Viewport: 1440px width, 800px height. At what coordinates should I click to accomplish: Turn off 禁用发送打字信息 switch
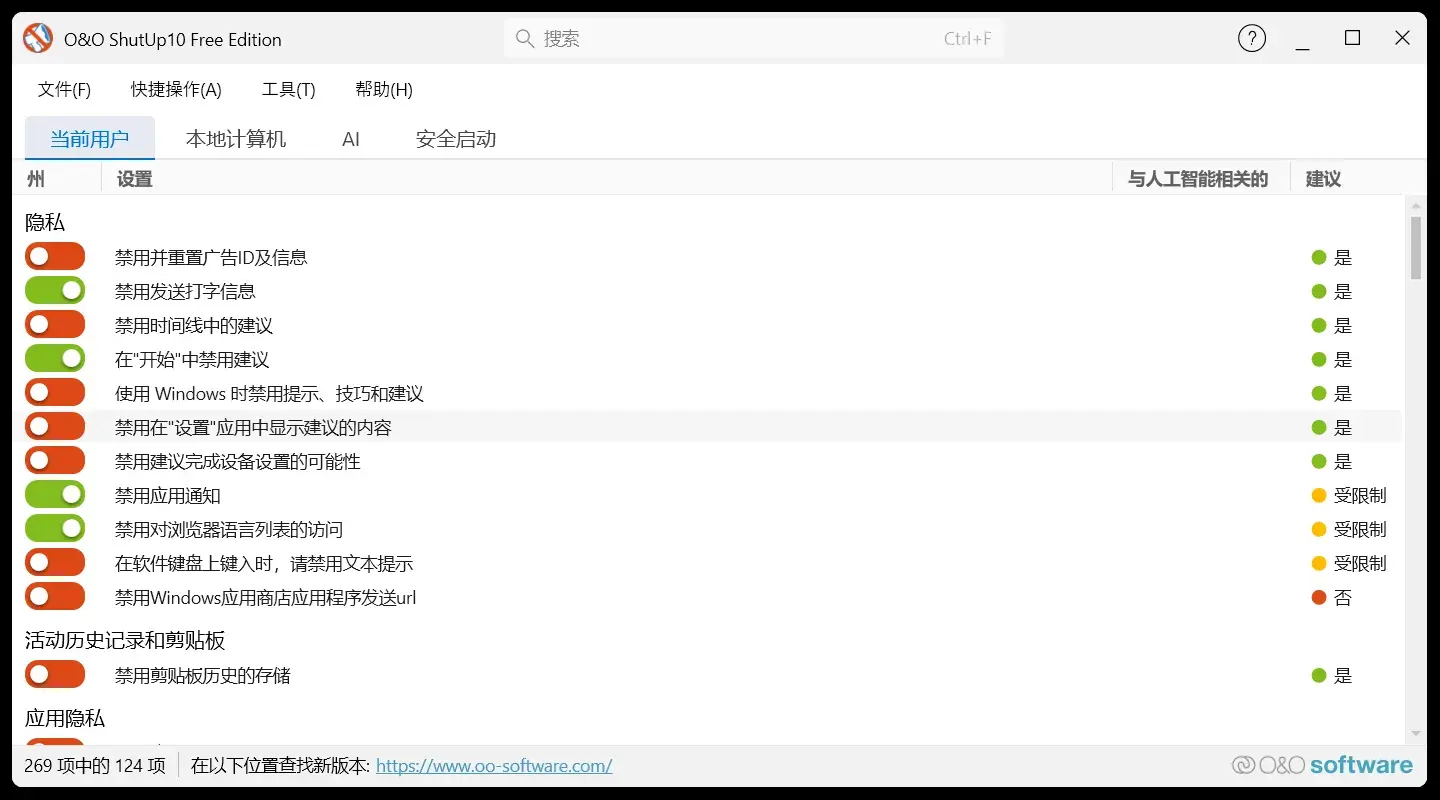pos(55,291)
